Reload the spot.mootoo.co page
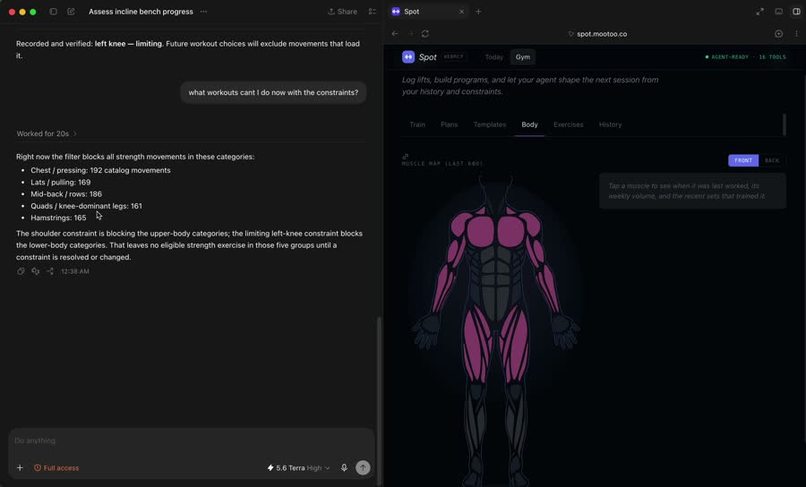 (x=425, y=33)
